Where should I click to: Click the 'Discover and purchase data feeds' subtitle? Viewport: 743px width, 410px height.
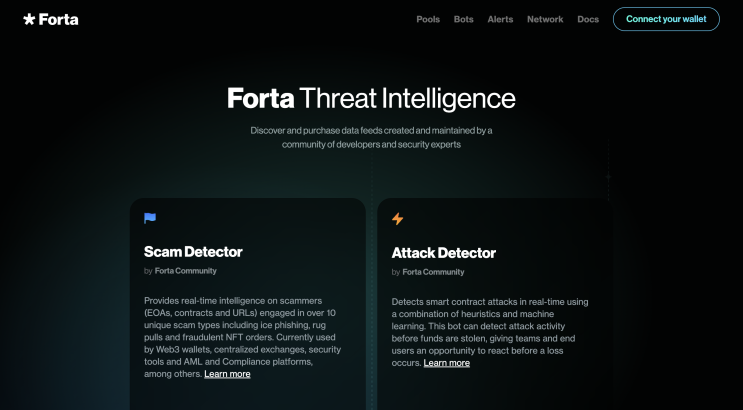(x=371, y=137)
